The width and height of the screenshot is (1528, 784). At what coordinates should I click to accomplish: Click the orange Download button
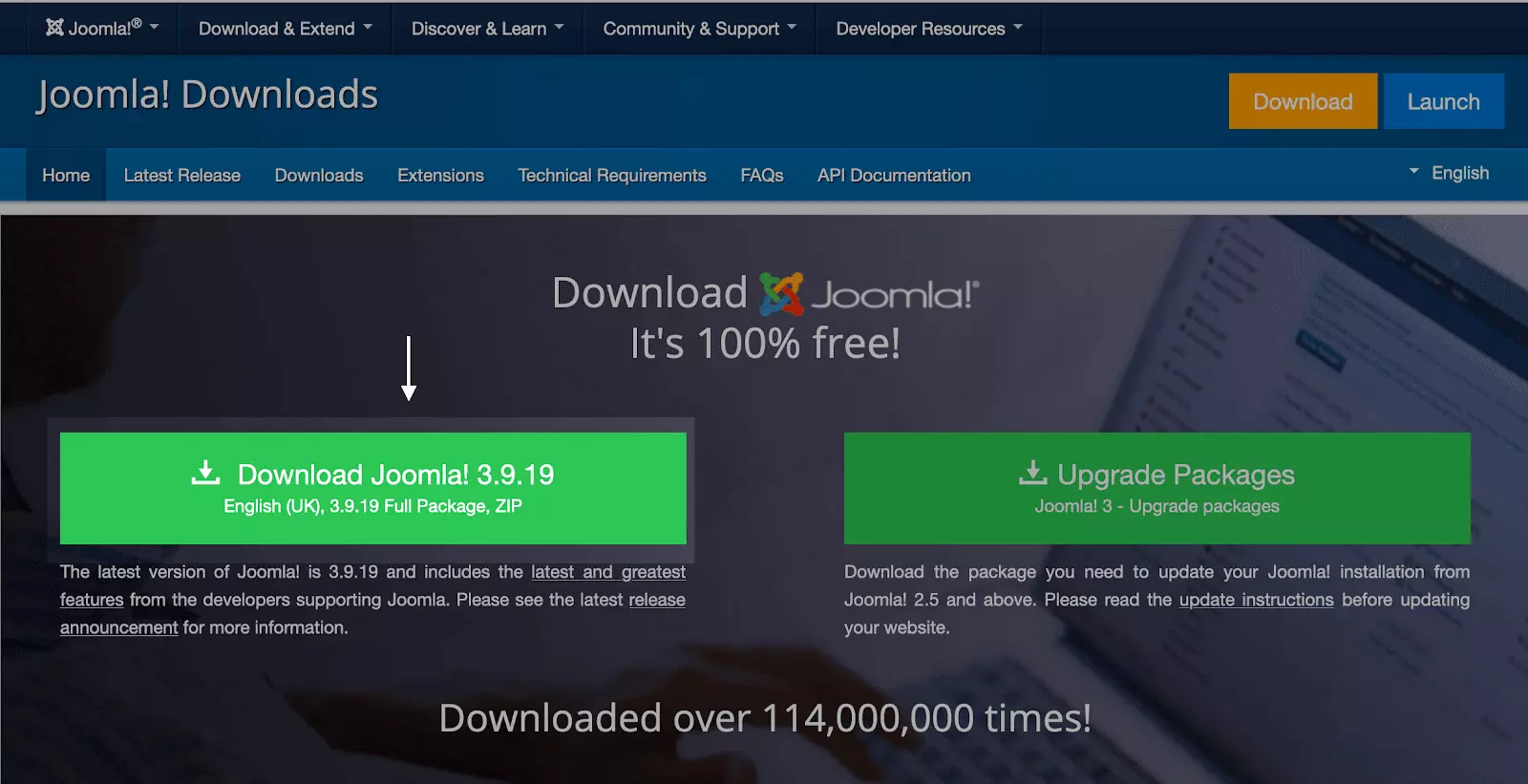coord(1303,101)
